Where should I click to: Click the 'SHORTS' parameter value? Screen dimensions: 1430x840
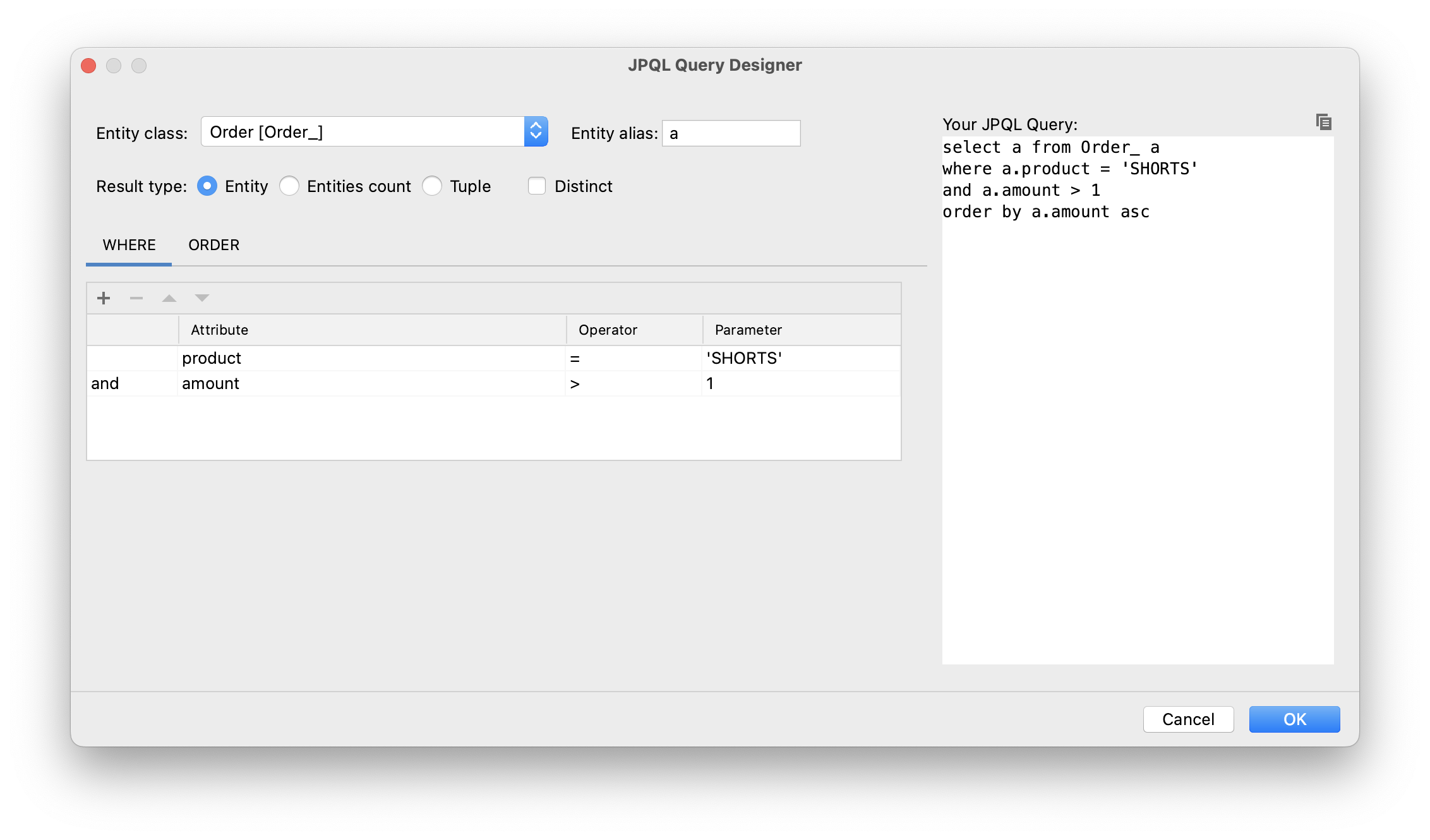point(745,358)
